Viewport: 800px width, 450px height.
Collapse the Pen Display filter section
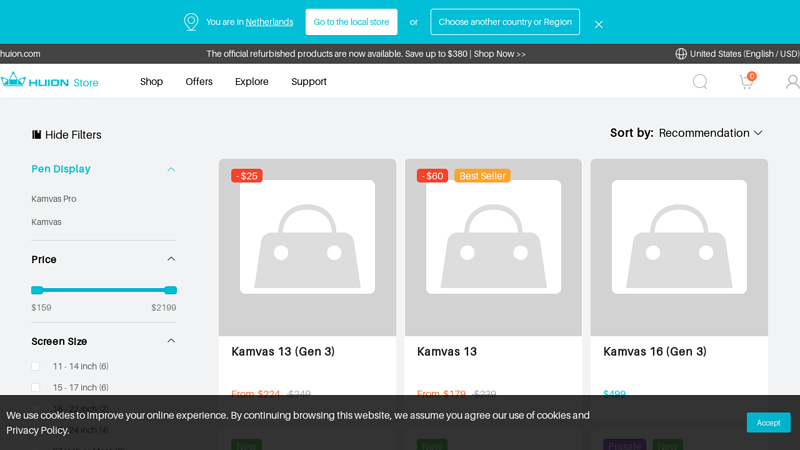pyautogui.click(x=171, y=169)
